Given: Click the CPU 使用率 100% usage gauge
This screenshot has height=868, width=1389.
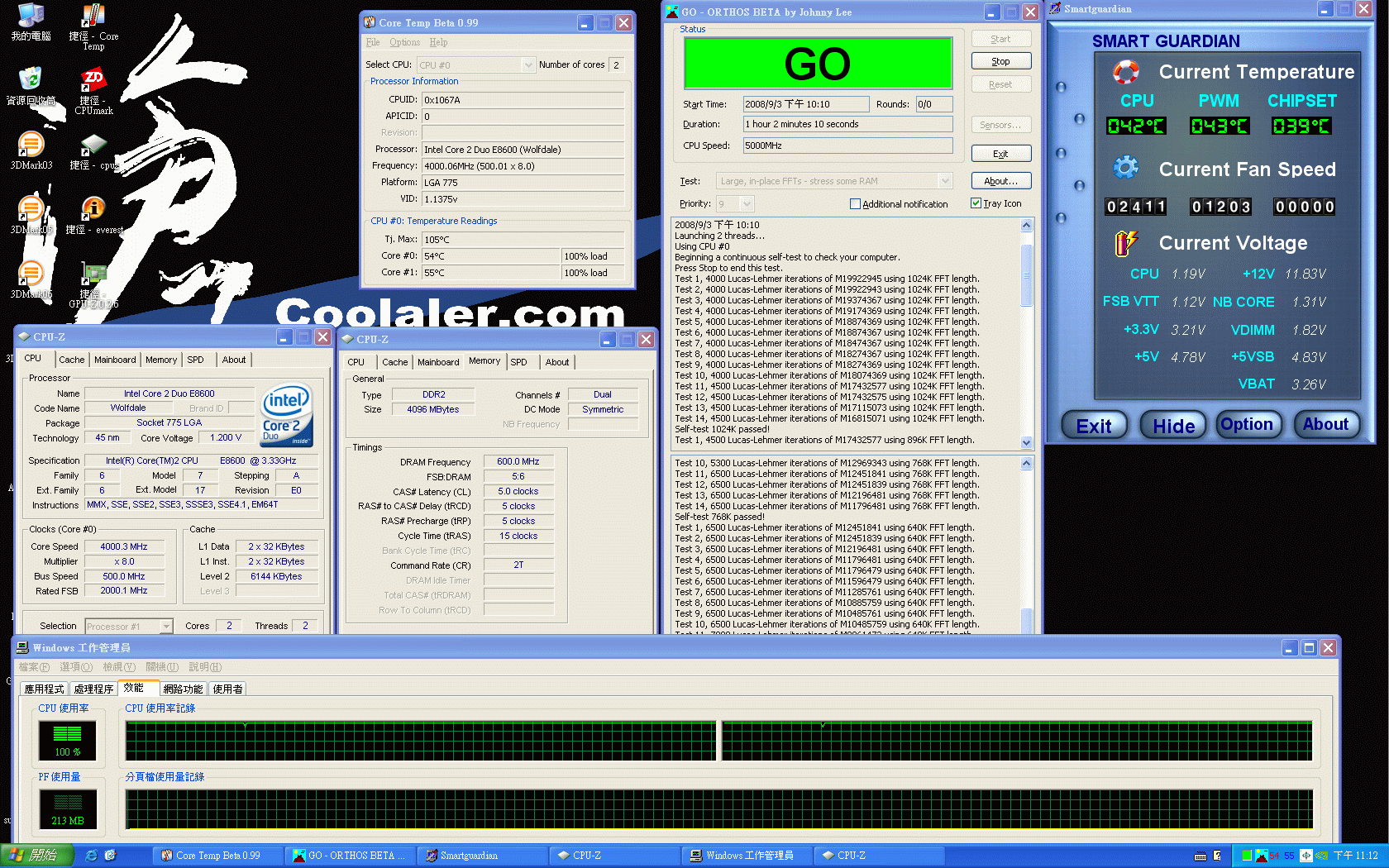Looking at the screenshot, I should tap(68, 741).
